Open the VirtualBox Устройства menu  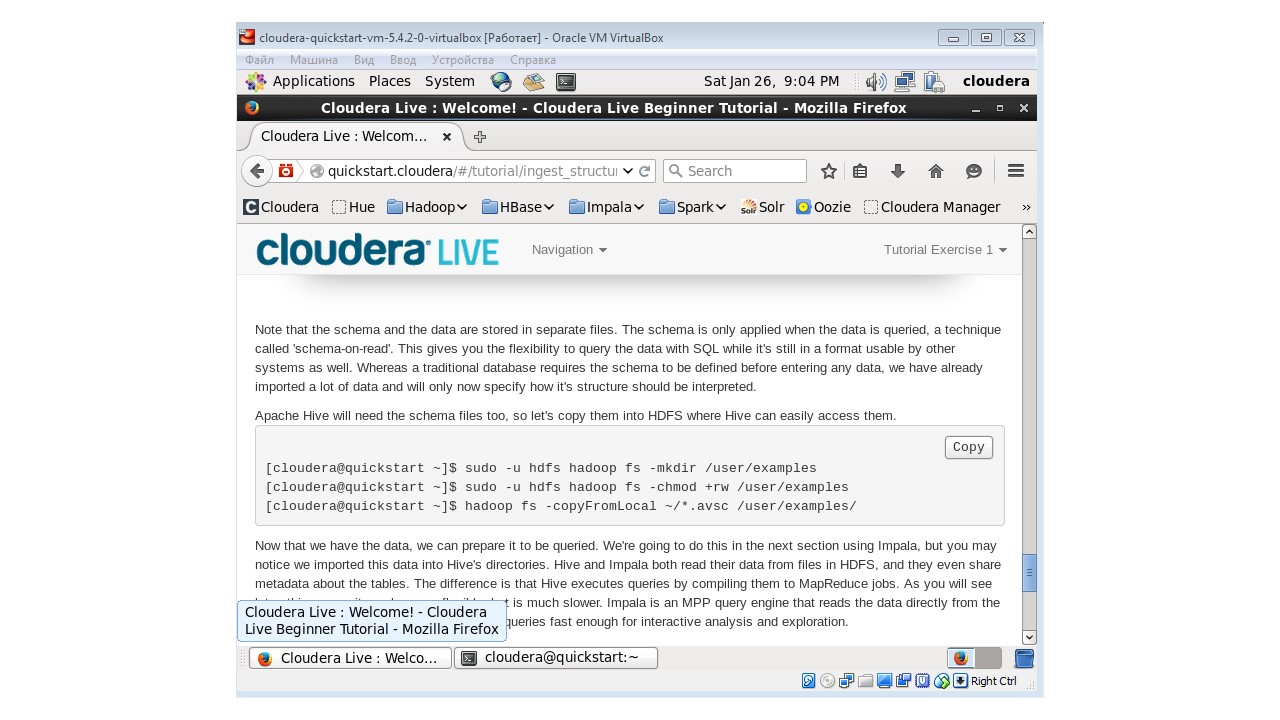click(462, 60)
